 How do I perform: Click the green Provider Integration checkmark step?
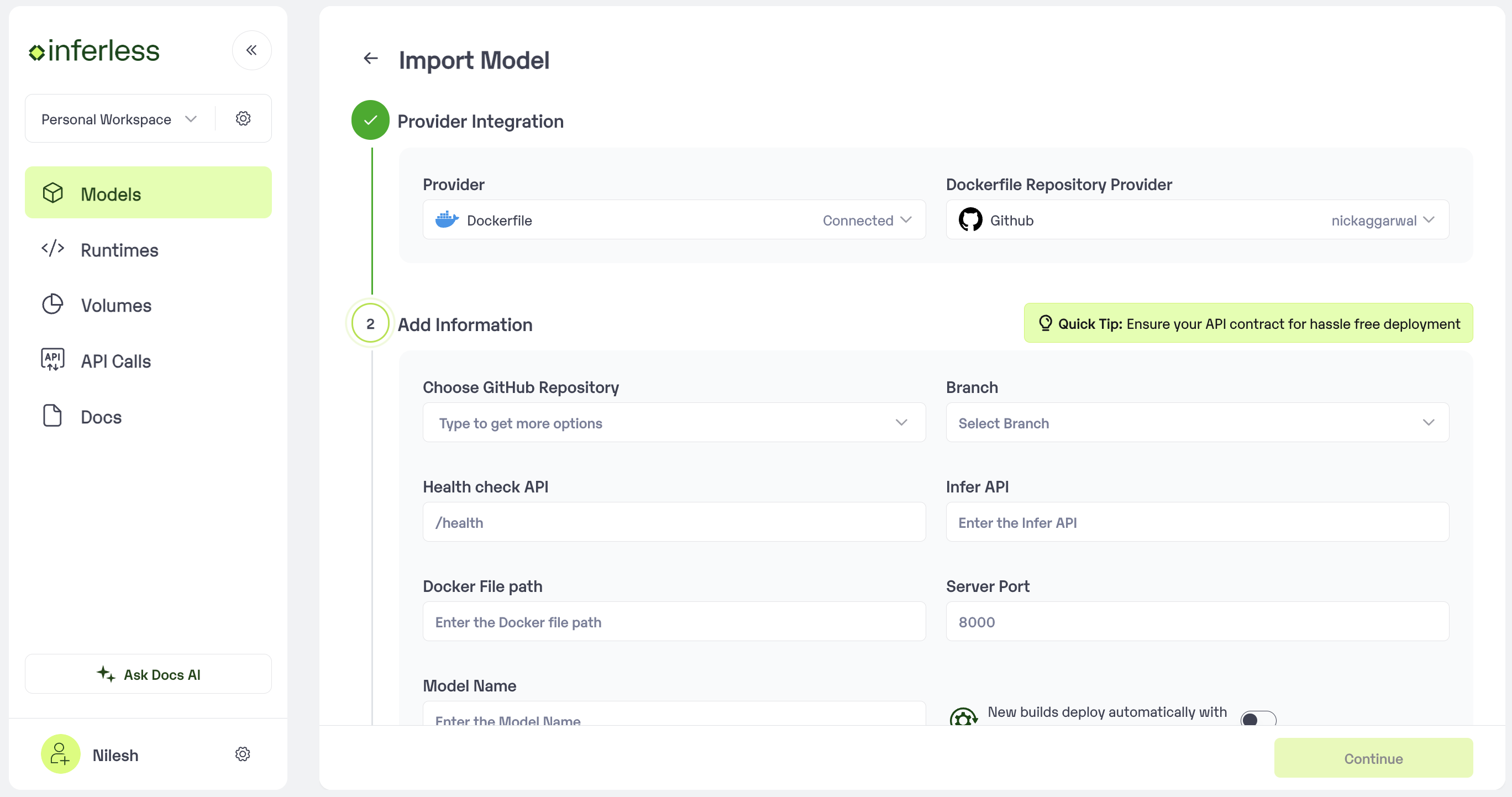(x=370, y=120)
